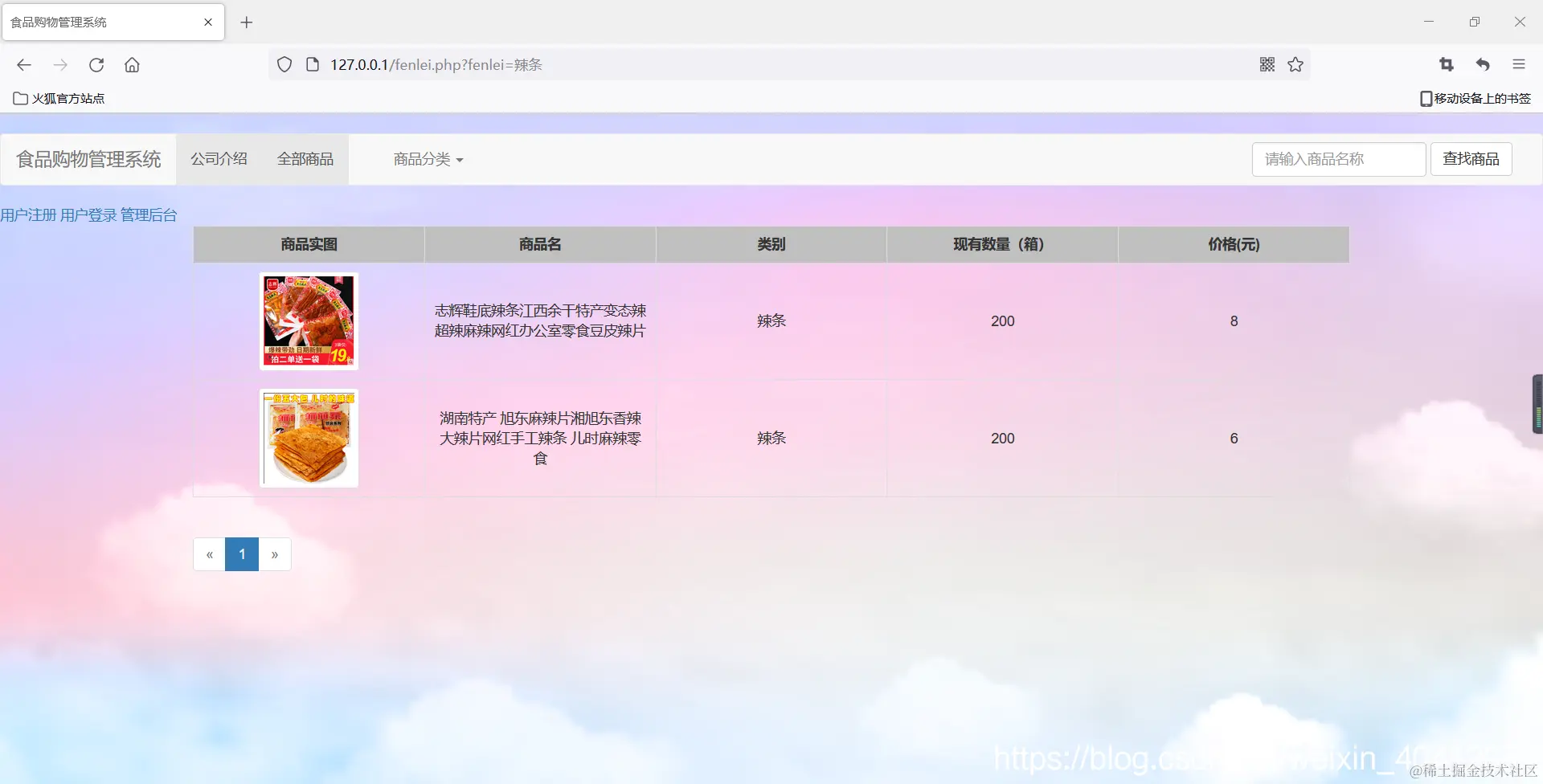Go to pagination page 1
The width and height of the screenshot is (1543, 784).
click(242, 553)
